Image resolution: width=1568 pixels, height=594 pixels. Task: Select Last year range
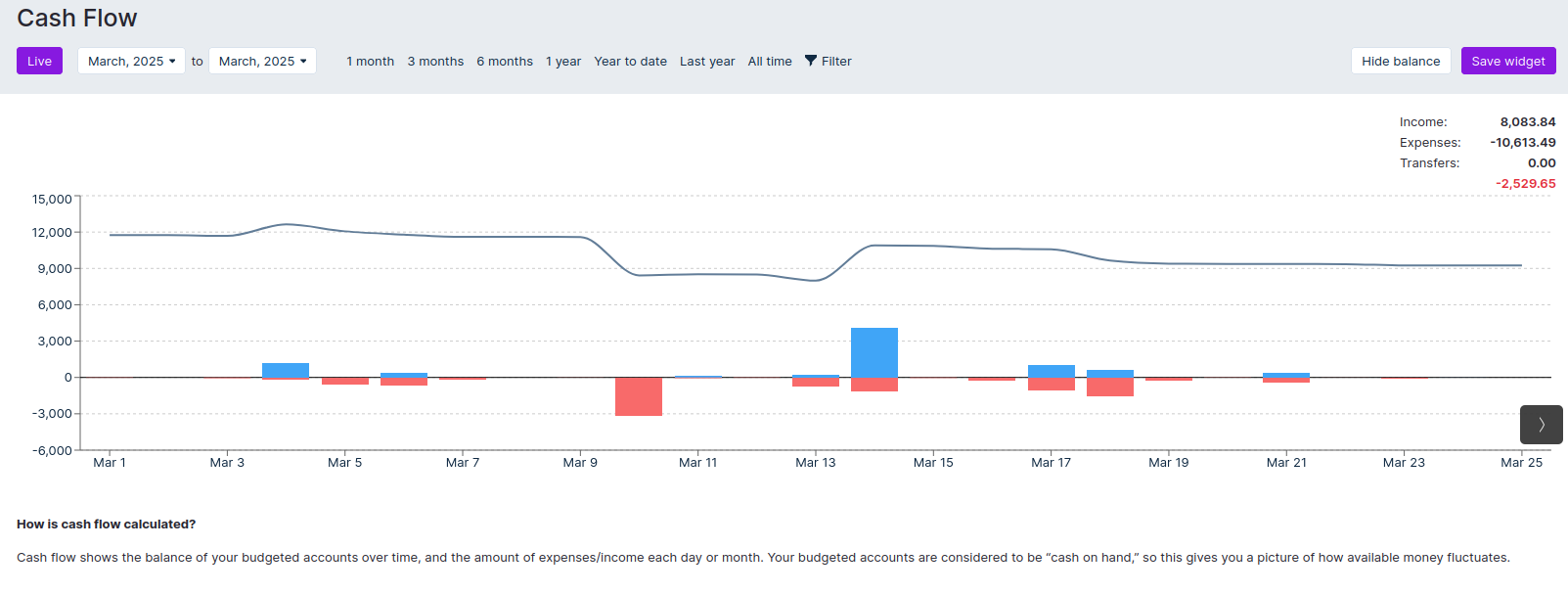707,61
